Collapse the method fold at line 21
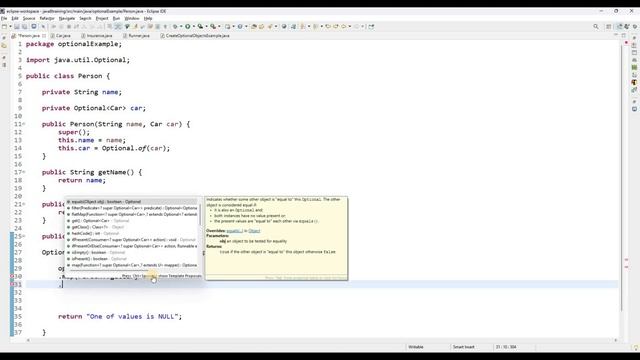 24,204
